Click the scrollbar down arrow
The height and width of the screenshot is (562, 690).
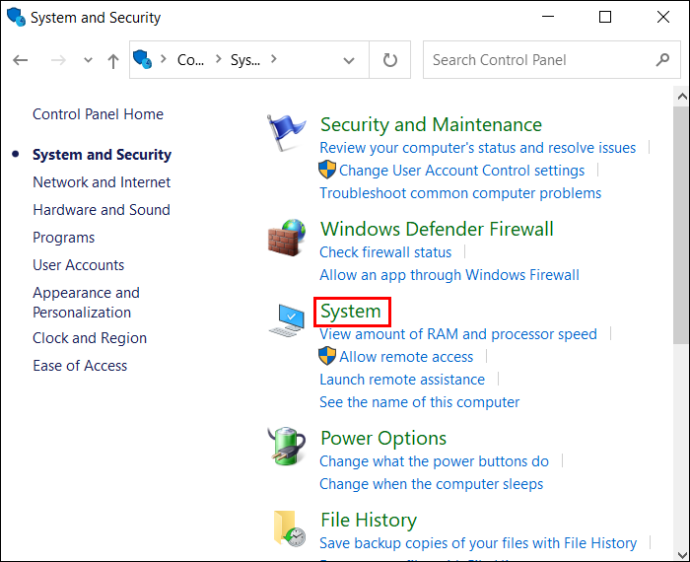pyautogui.click(x=682, y=554)
